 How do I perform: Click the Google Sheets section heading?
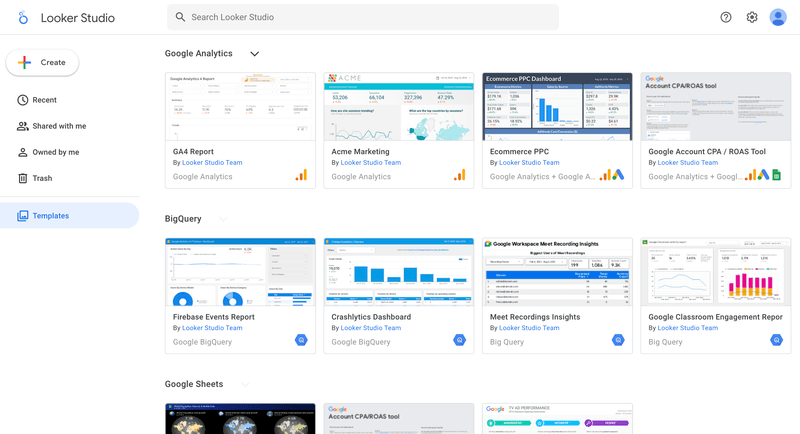click(194, 384)
